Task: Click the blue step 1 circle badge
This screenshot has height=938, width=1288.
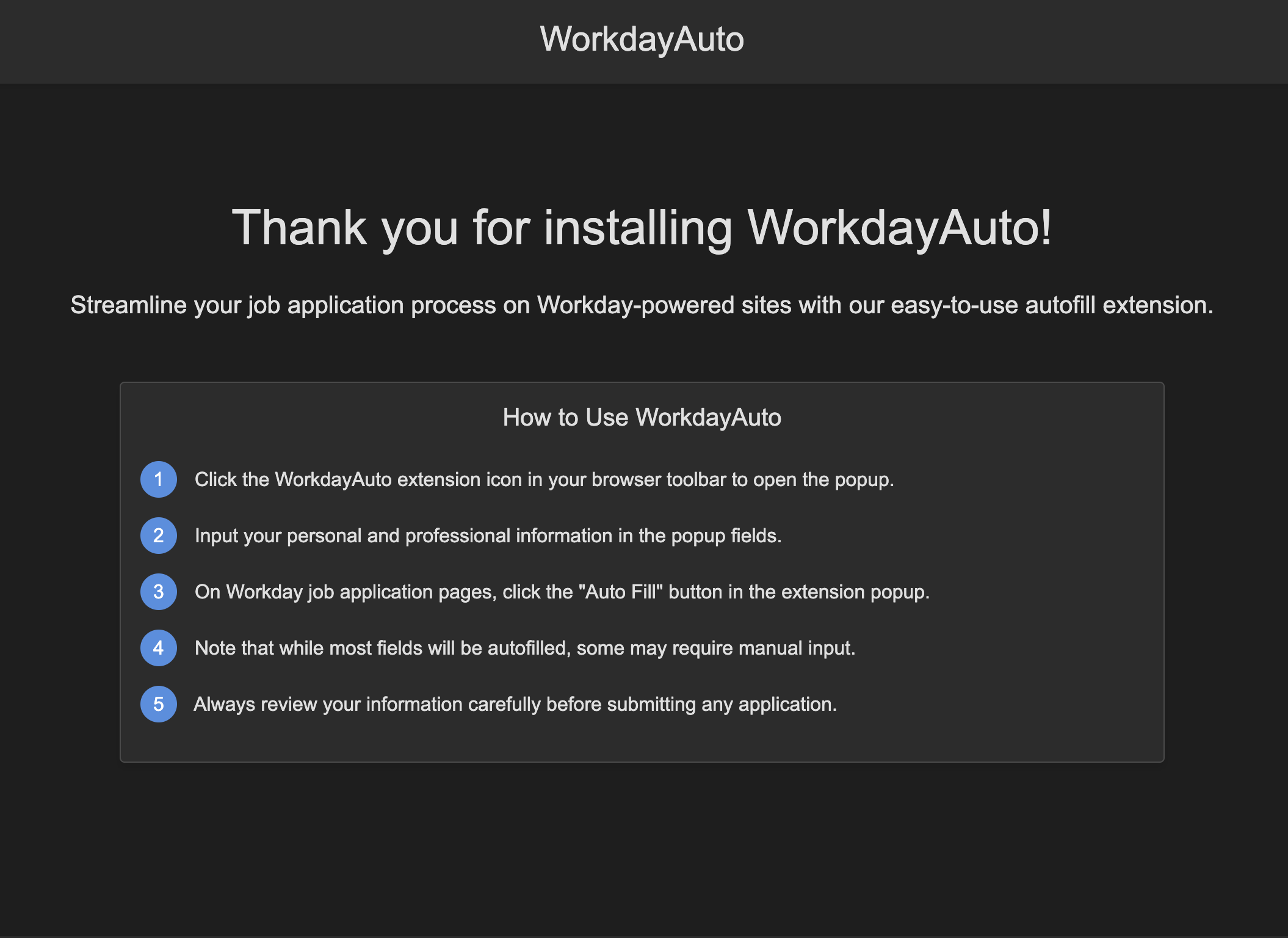Action: pos(159,479)
